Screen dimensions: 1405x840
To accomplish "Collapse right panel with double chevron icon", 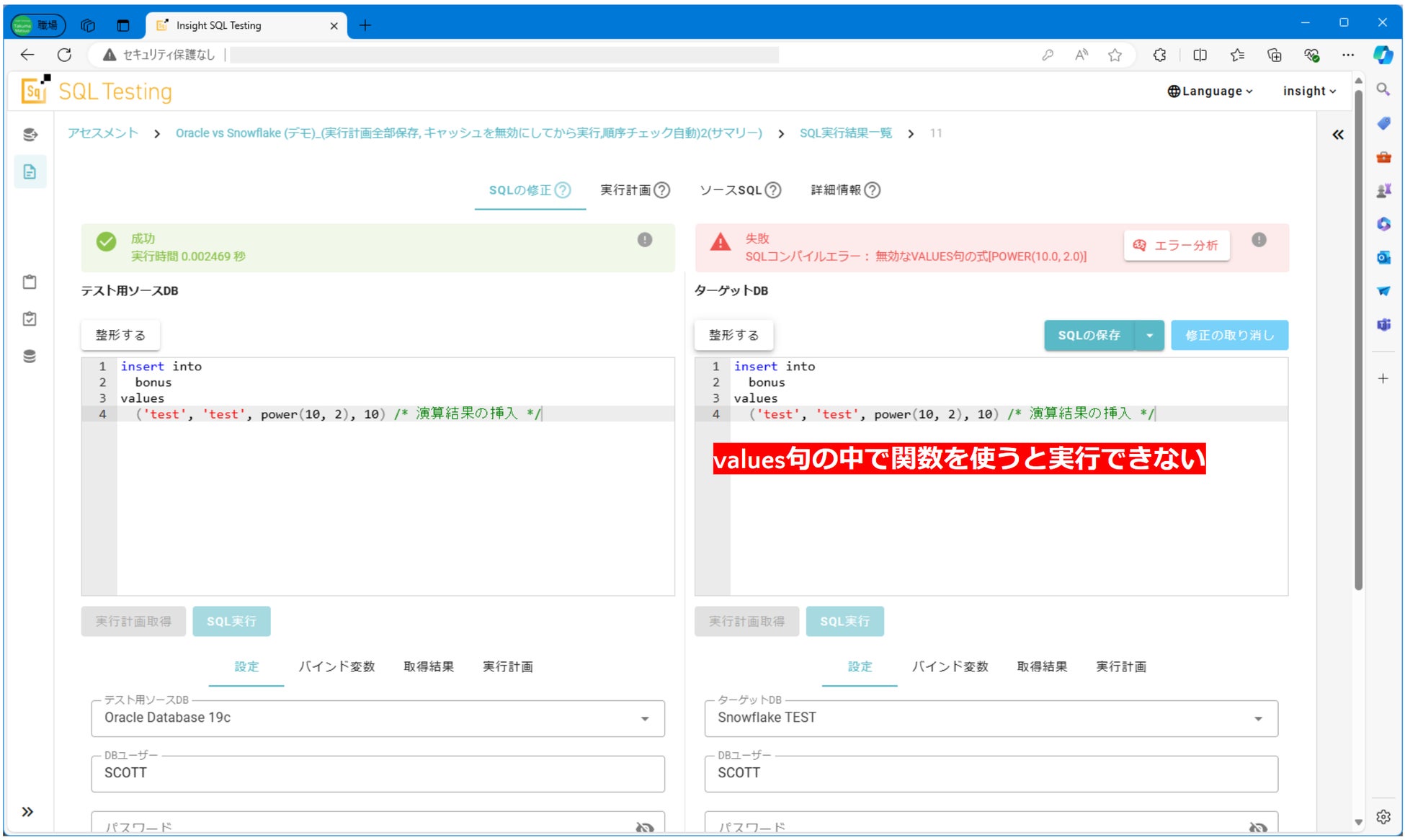I will [1337, 135].
